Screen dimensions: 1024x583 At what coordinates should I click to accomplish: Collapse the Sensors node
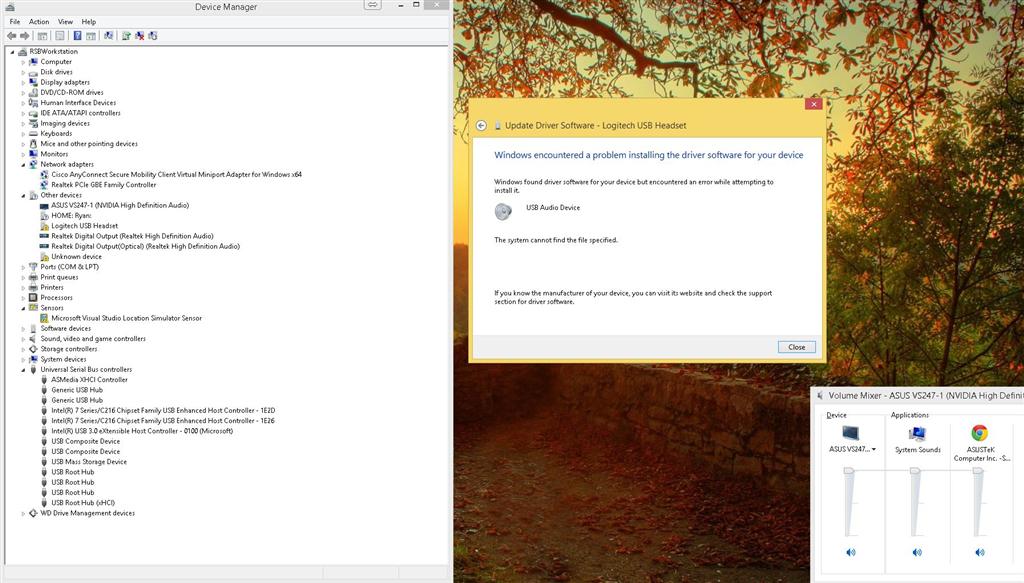24,308
